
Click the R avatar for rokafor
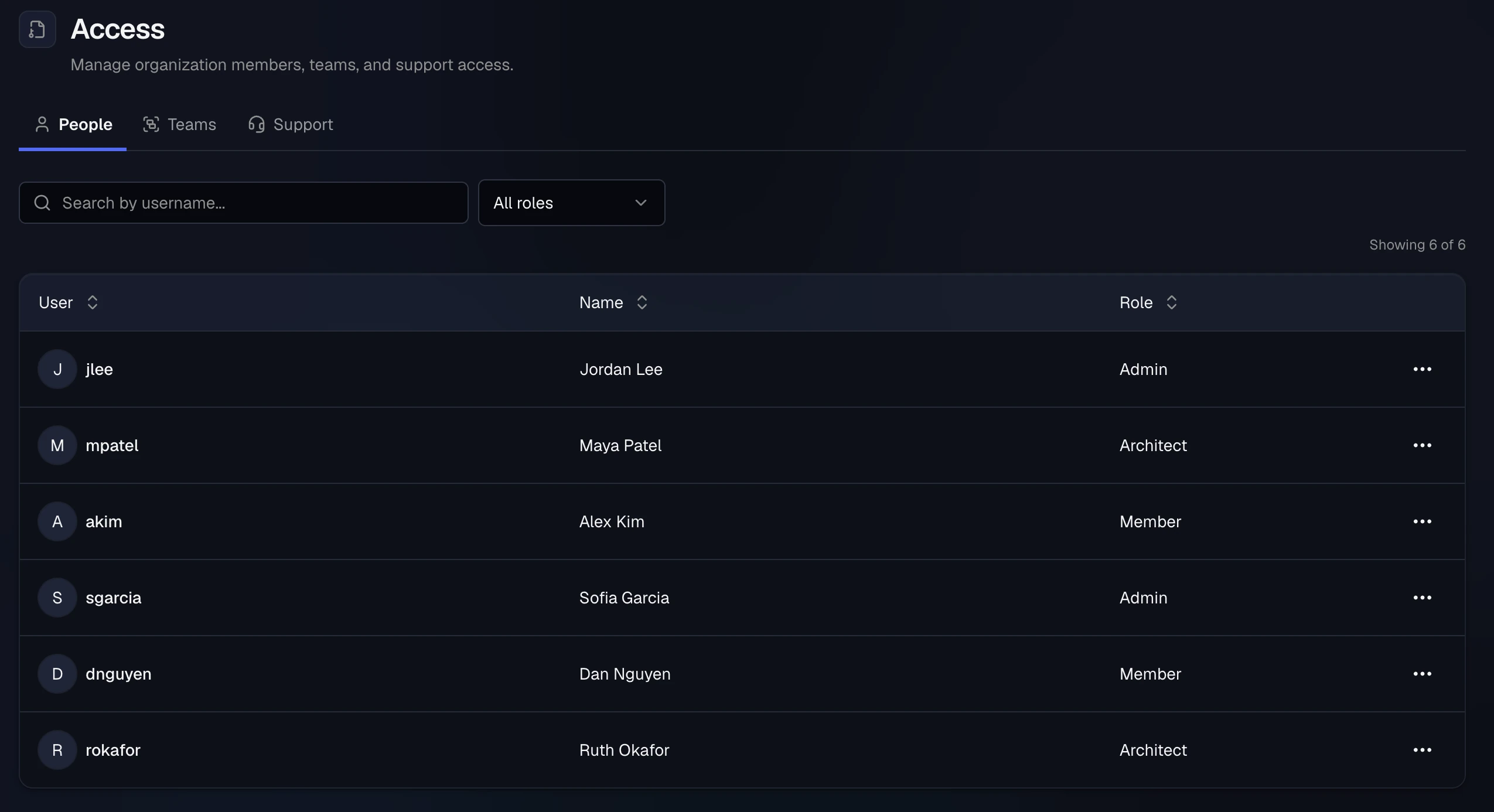click(x=57, y=750)
